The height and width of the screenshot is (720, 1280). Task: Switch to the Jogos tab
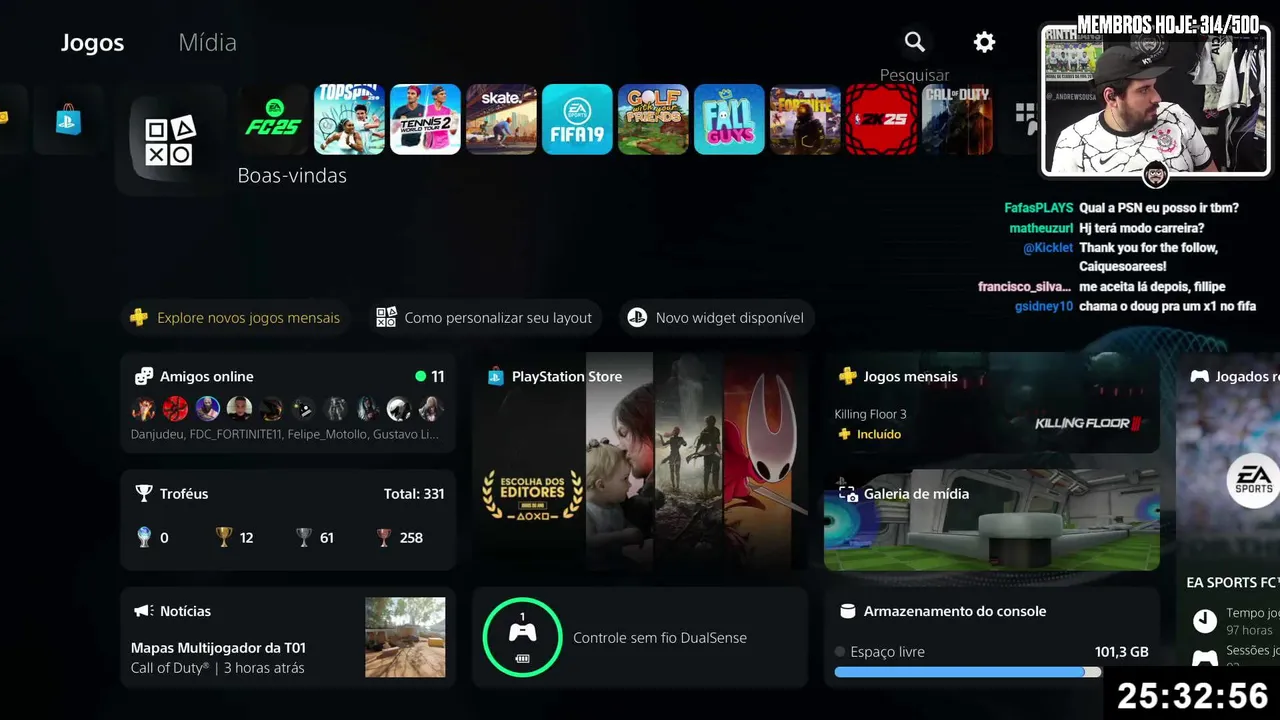(x=92, y=43)
